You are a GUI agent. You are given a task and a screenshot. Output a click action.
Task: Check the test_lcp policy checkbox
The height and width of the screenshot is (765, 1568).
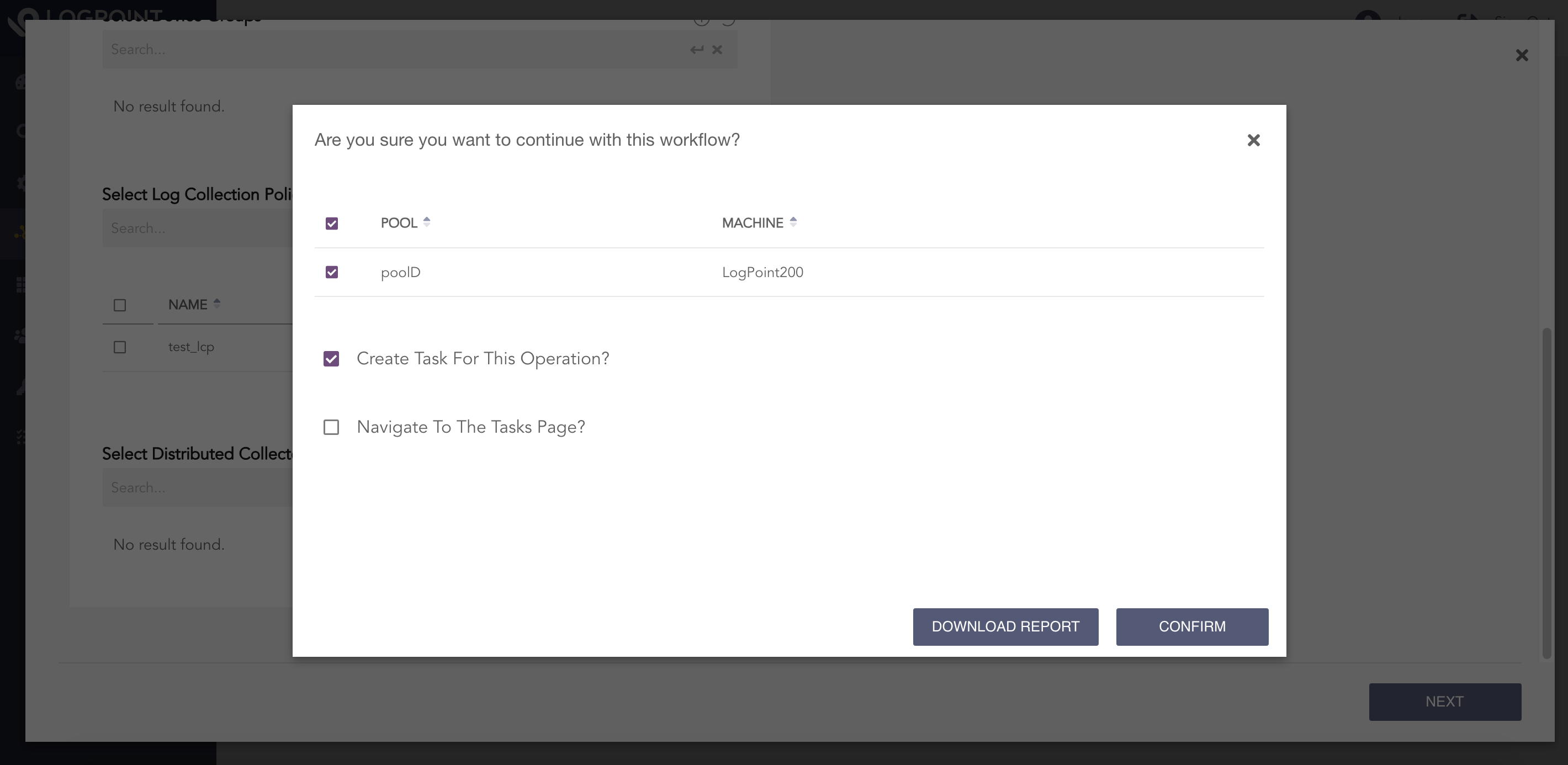[x=120, y=347]
